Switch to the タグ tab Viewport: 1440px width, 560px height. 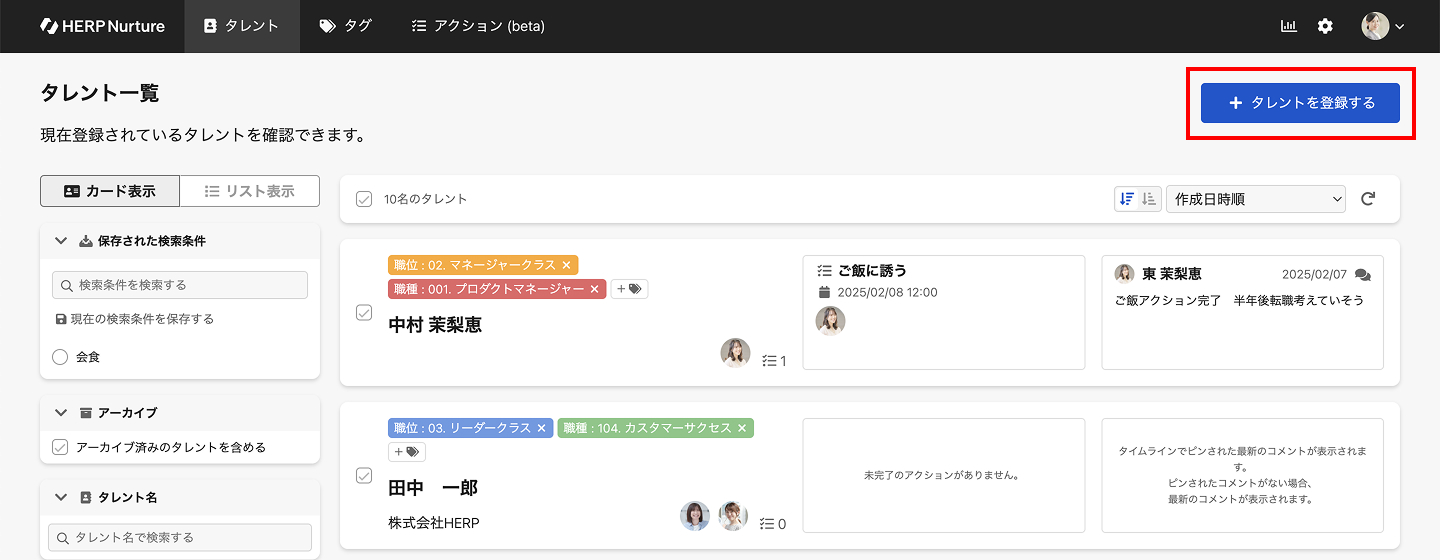pyautogui.click(x=345, y=26)
